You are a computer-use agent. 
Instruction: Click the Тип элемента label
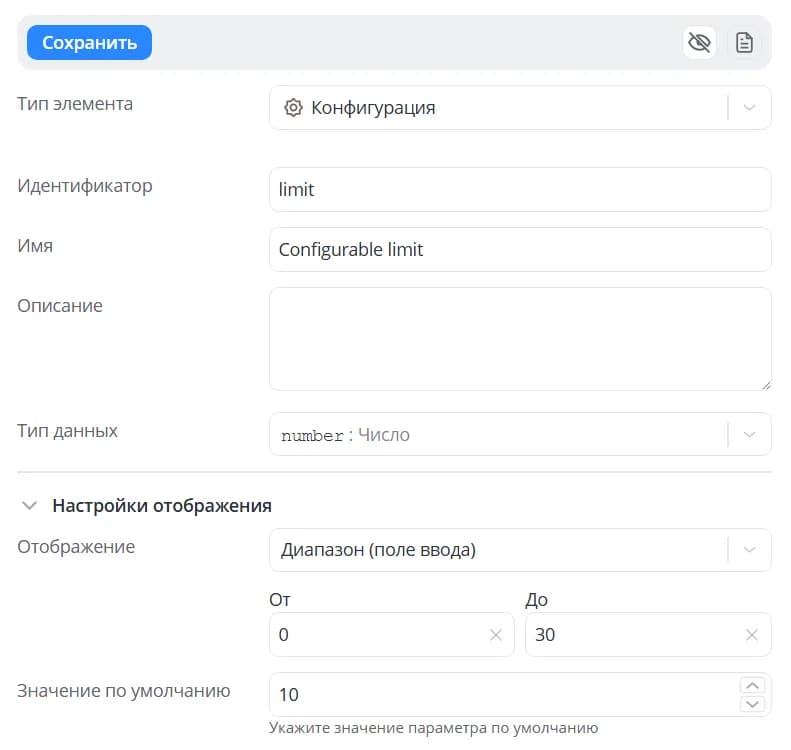coord(75,104)
